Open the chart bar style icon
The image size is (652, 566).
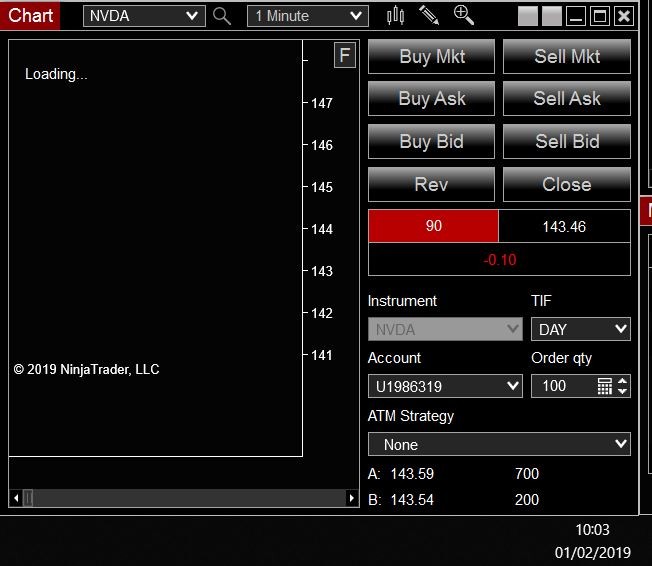pyautogui.click(x=395, y=16)
